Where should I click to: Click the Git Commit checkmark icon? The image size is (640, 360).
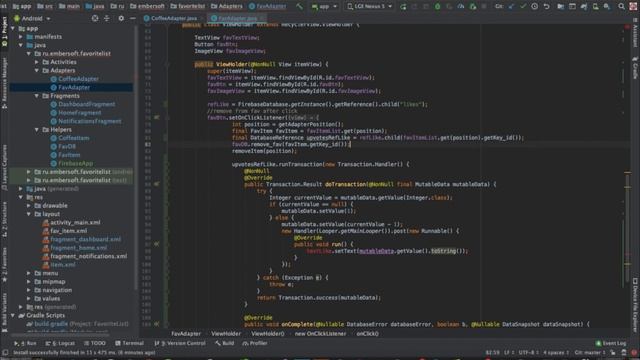click(523, 7)
